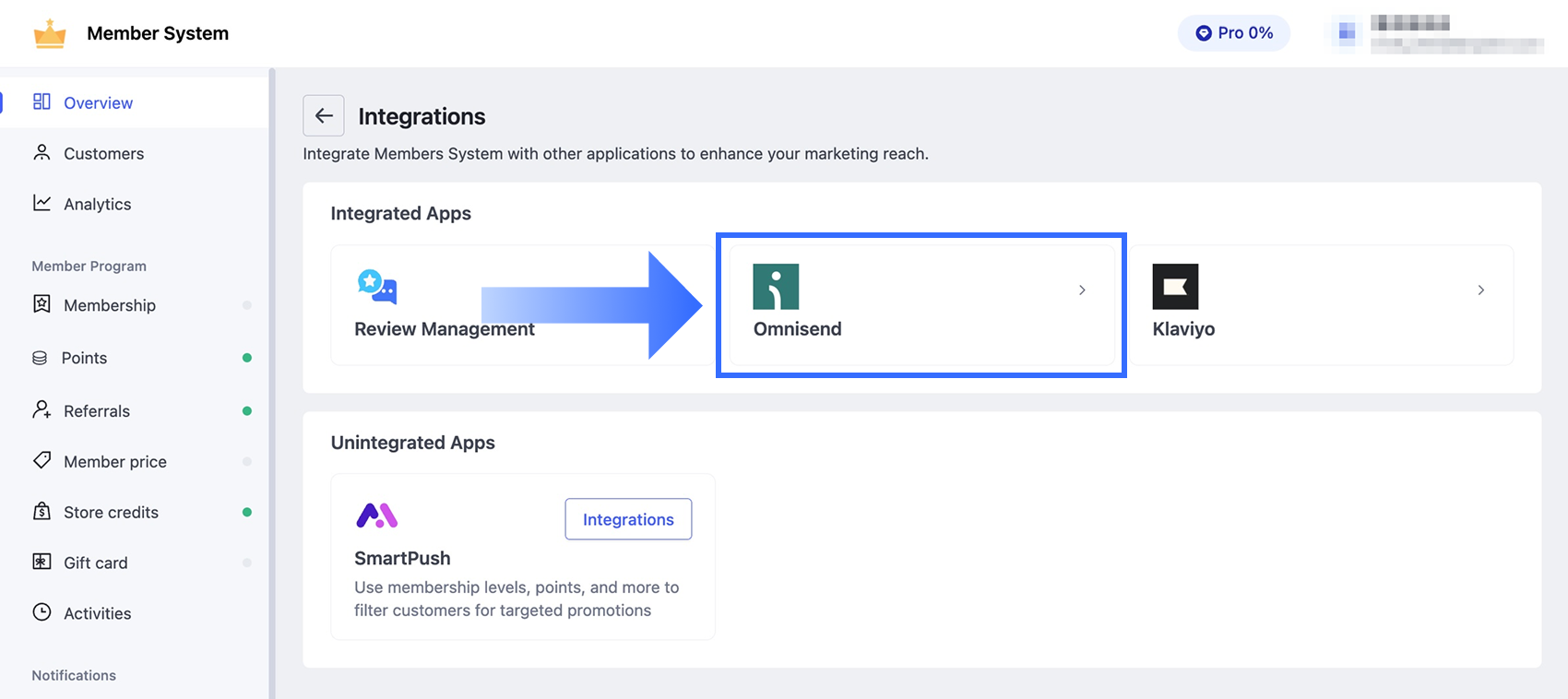The image size is (1568, 699).
Task: Click the Omnisend logo icon
Action: point(776,287)
